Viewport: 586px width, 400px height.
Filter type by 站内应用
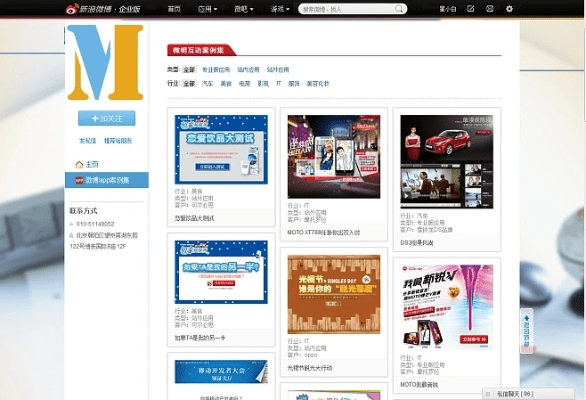248,70
